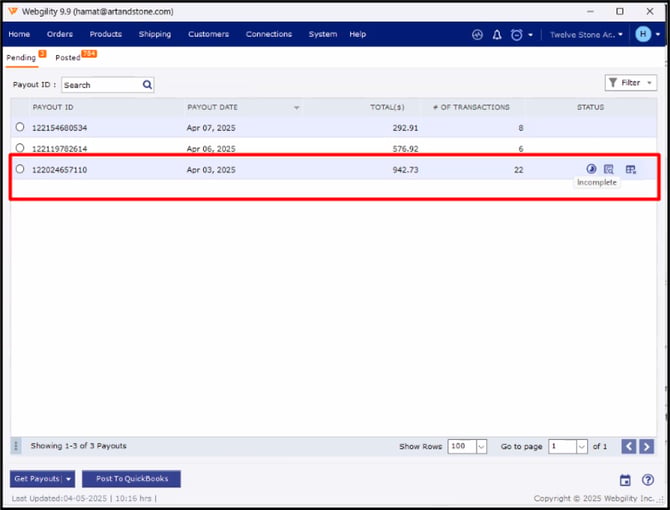
Task: Click the Apr 03, 2025 date cell
Action: click(211, 170)
